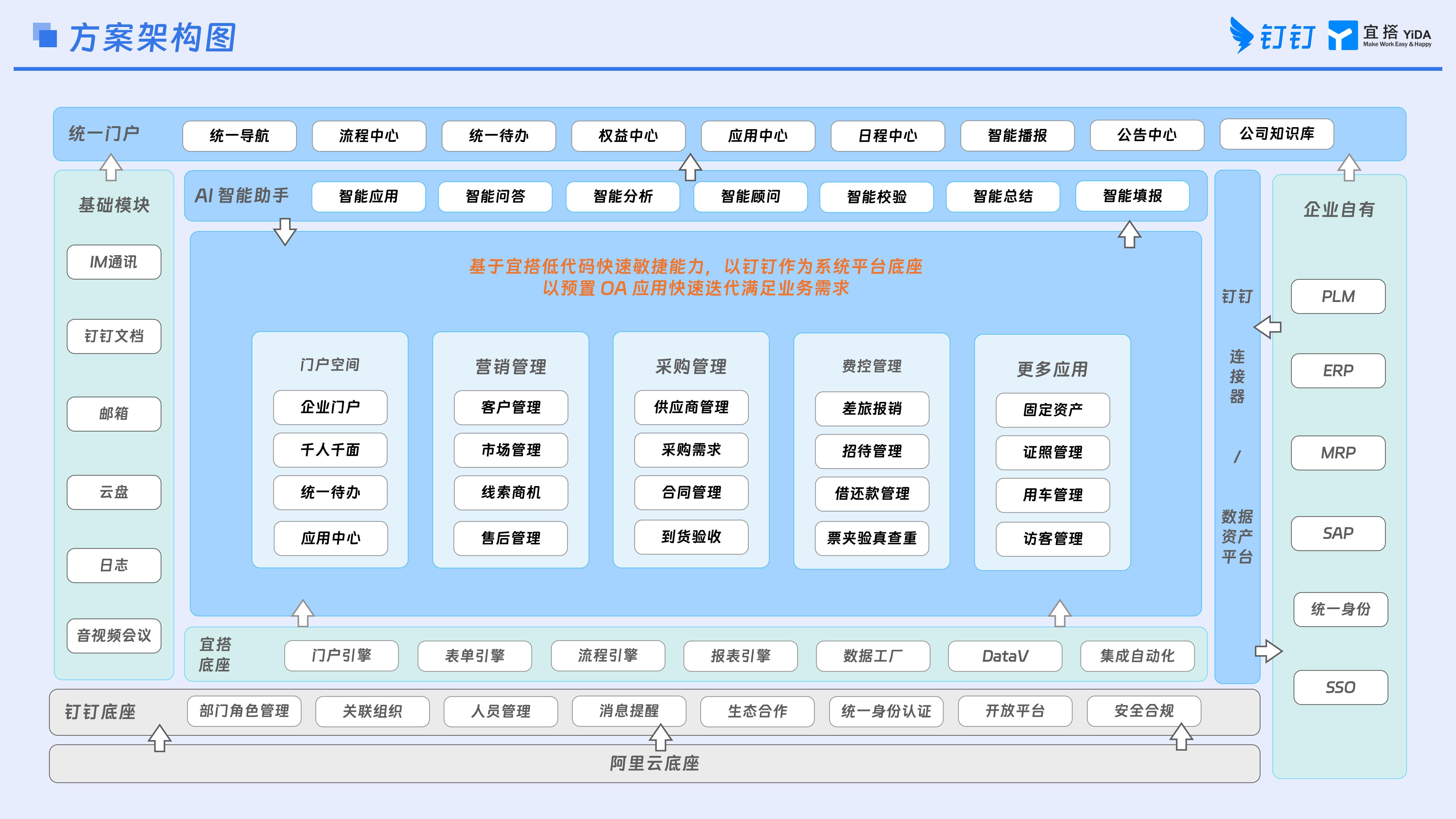Click the left arrow beside PLM box
Image resolution: width=1456 pixels, height=819 pixels.
pos(1267,327)
